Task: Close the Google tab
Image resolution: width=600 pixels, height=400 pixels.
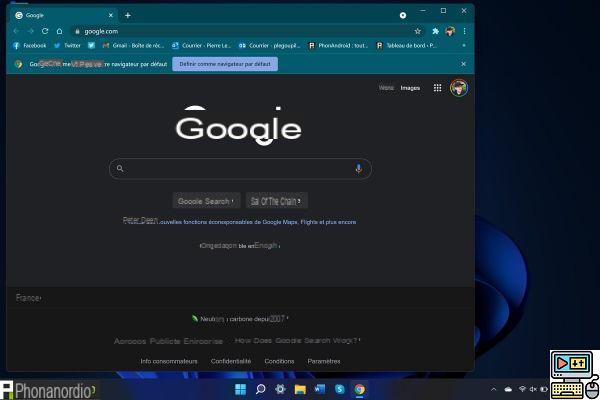Action: (111, 15)
